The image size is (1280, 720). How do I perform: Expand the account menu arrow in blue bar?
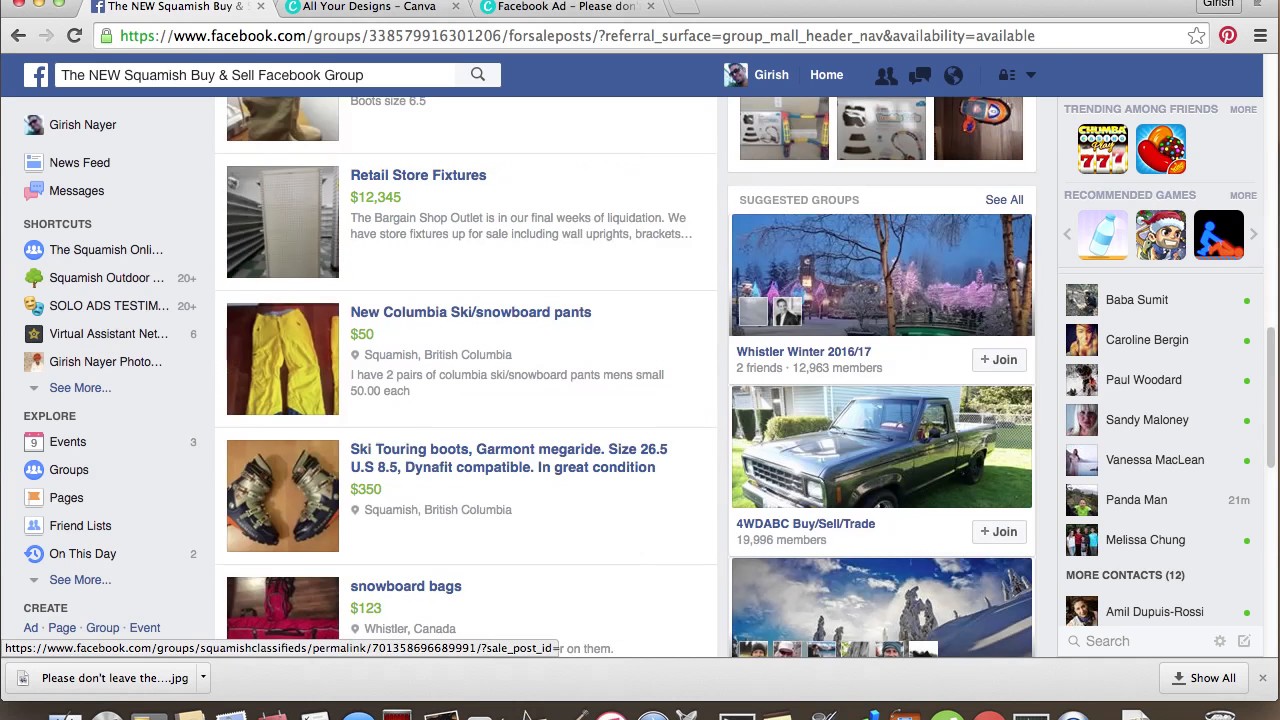point(1031,75)
